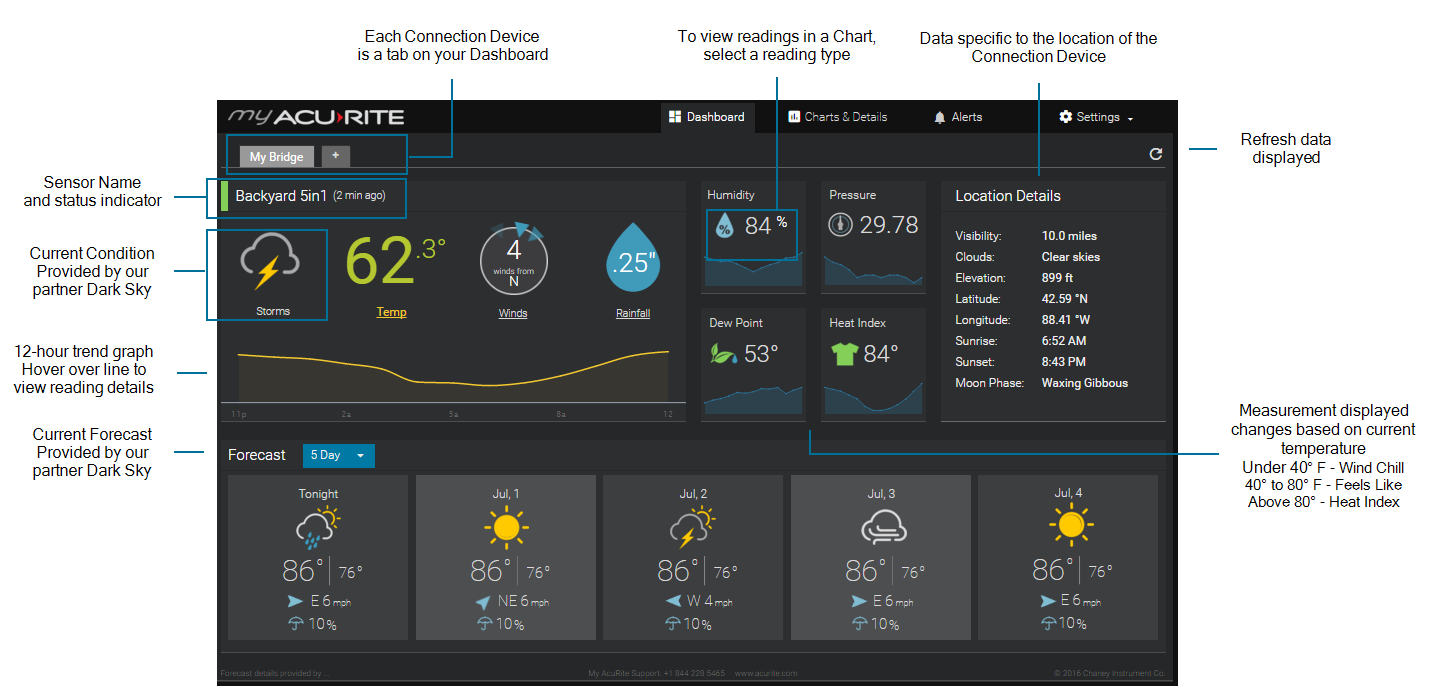Image resolution: width=1437 pixels, height=686 pixels.
Task: Click the Dew Point 53° value
Action: coord(761,353)
